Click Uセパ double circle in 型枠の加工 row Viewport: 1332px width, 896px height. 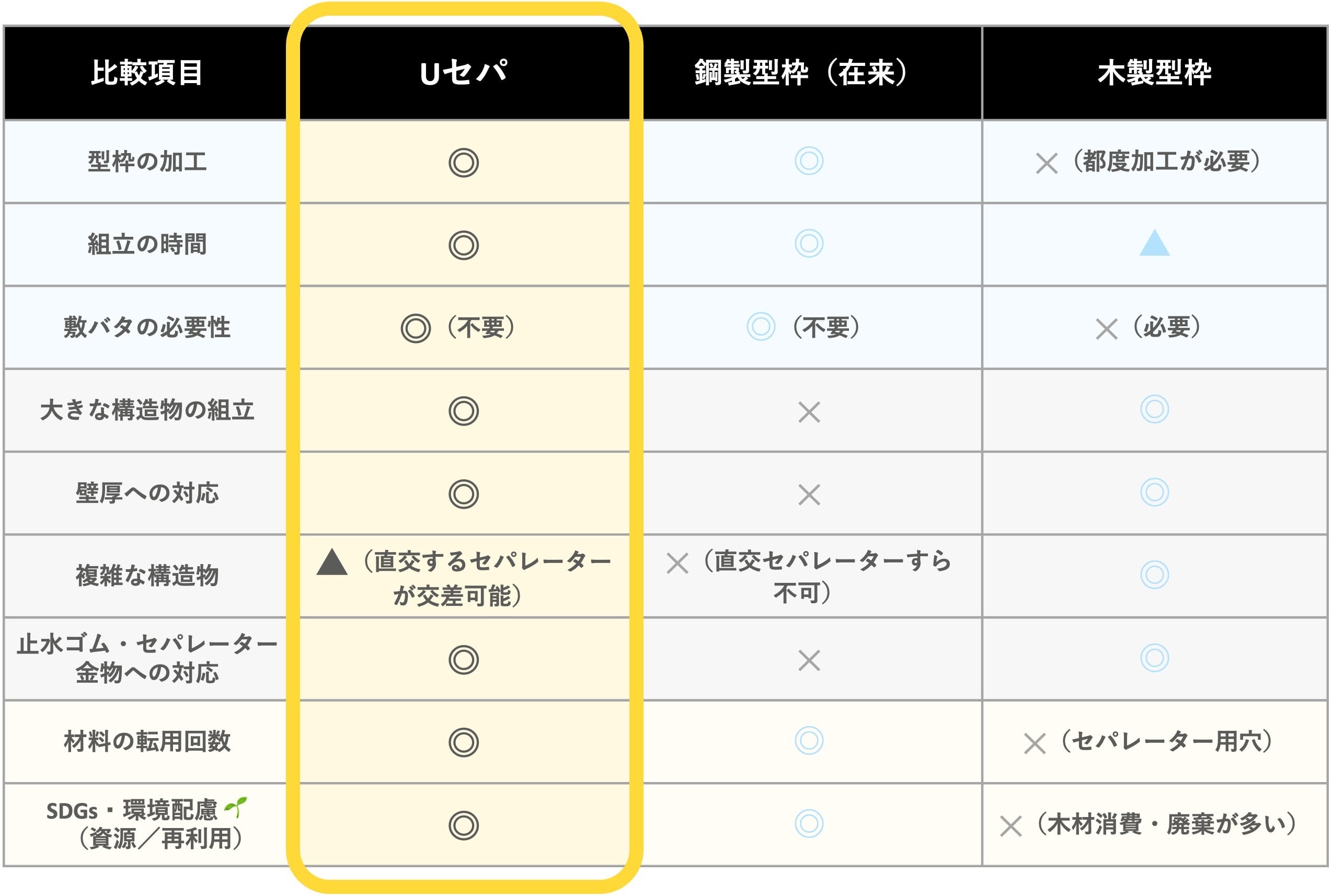pyautogui.click(x=463, y=163)
